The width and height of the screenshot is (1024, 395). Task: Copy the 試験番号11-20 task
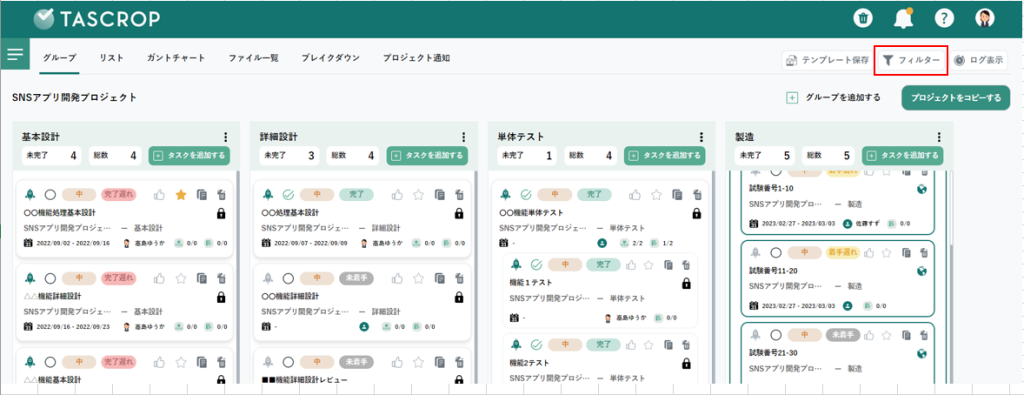[906, 253]
